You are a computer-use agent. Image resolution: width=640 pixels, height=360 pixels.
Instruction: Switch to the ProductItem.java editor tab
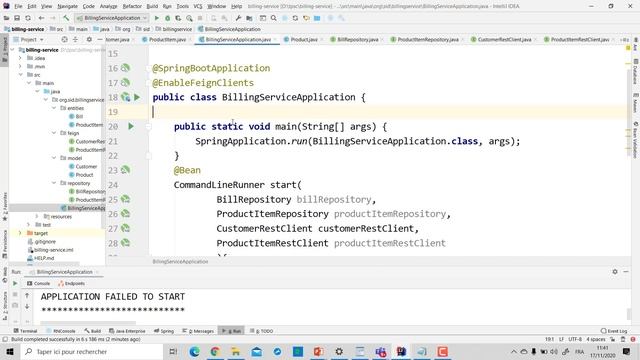(x=167, y=40)
